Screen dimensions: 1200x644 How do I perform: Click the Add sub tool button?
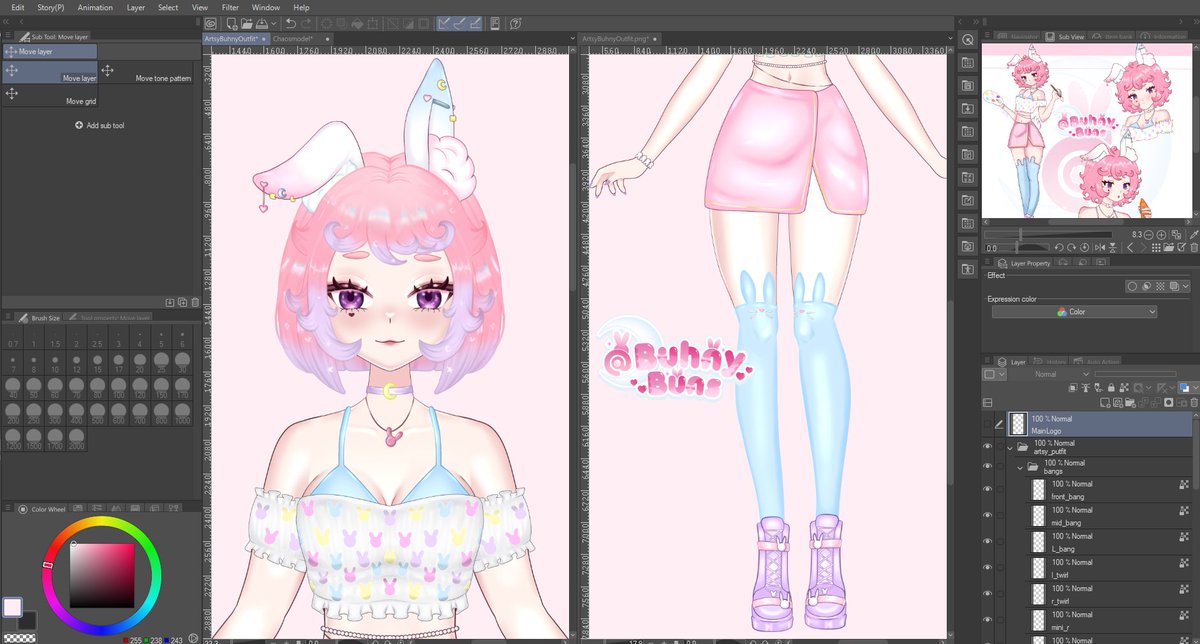[100, 124]
